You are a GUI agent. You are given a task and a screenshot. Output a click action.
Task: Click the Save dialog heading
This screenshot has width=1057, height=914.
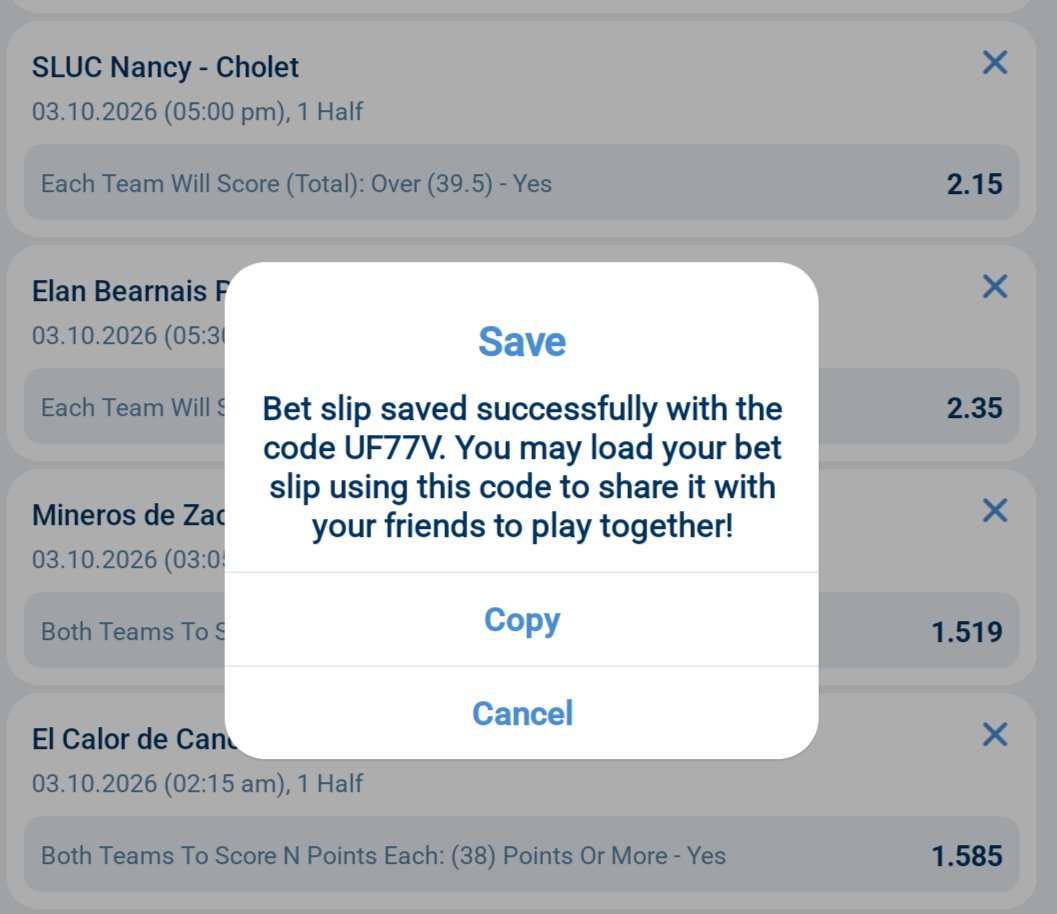pos(522,341)
